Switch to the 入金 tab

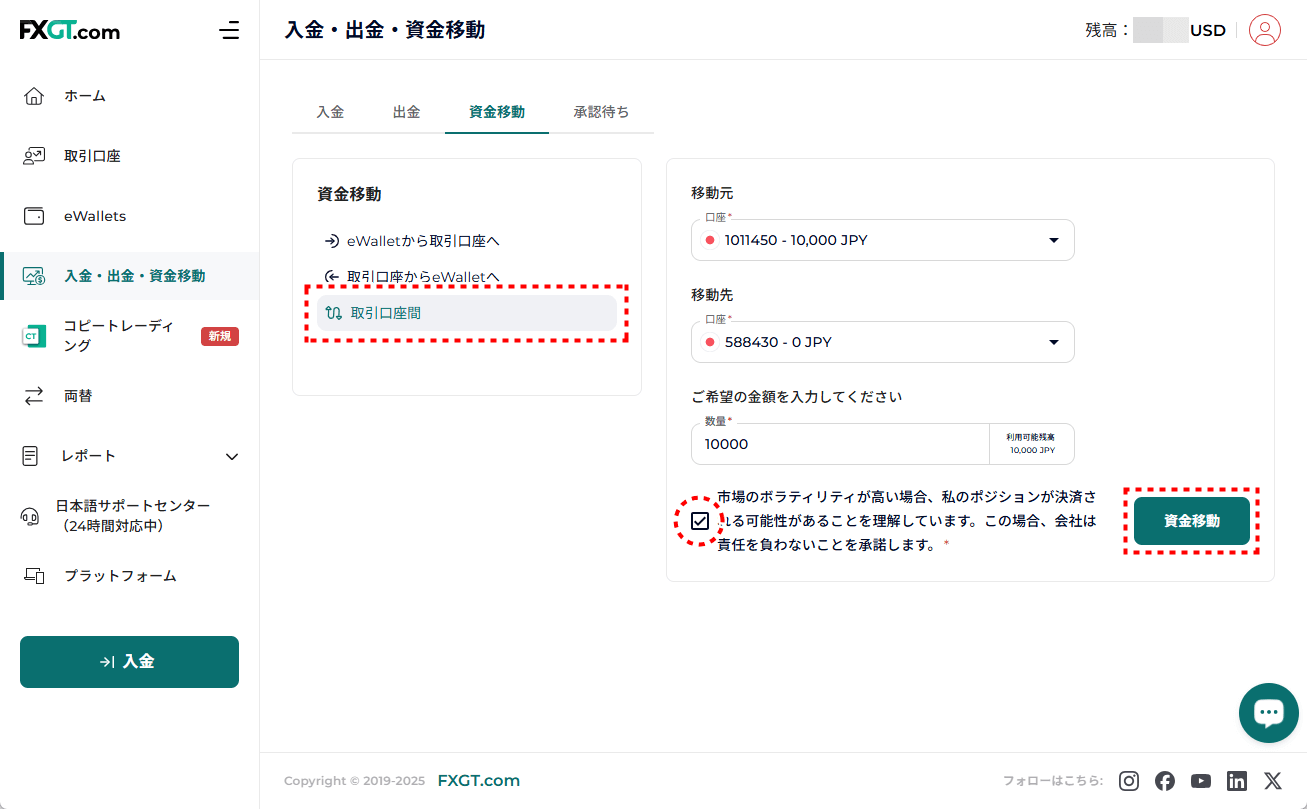[330, 112]
